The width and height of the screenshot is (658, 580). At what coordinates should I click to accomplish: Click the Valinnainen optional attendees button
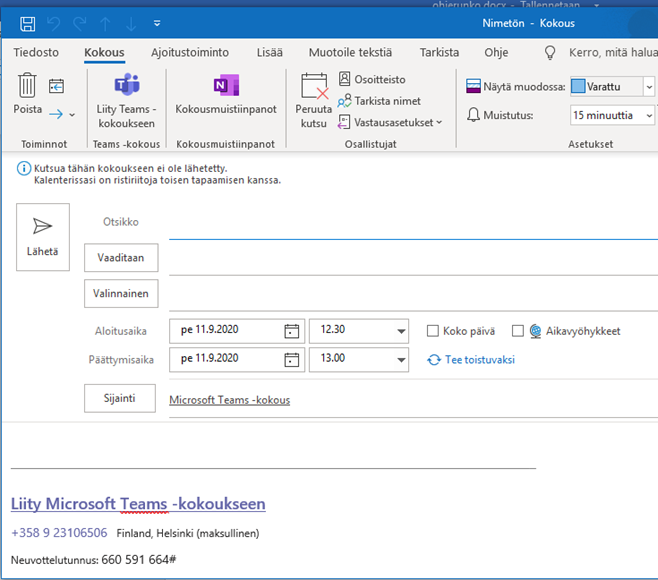click(121, 293)
